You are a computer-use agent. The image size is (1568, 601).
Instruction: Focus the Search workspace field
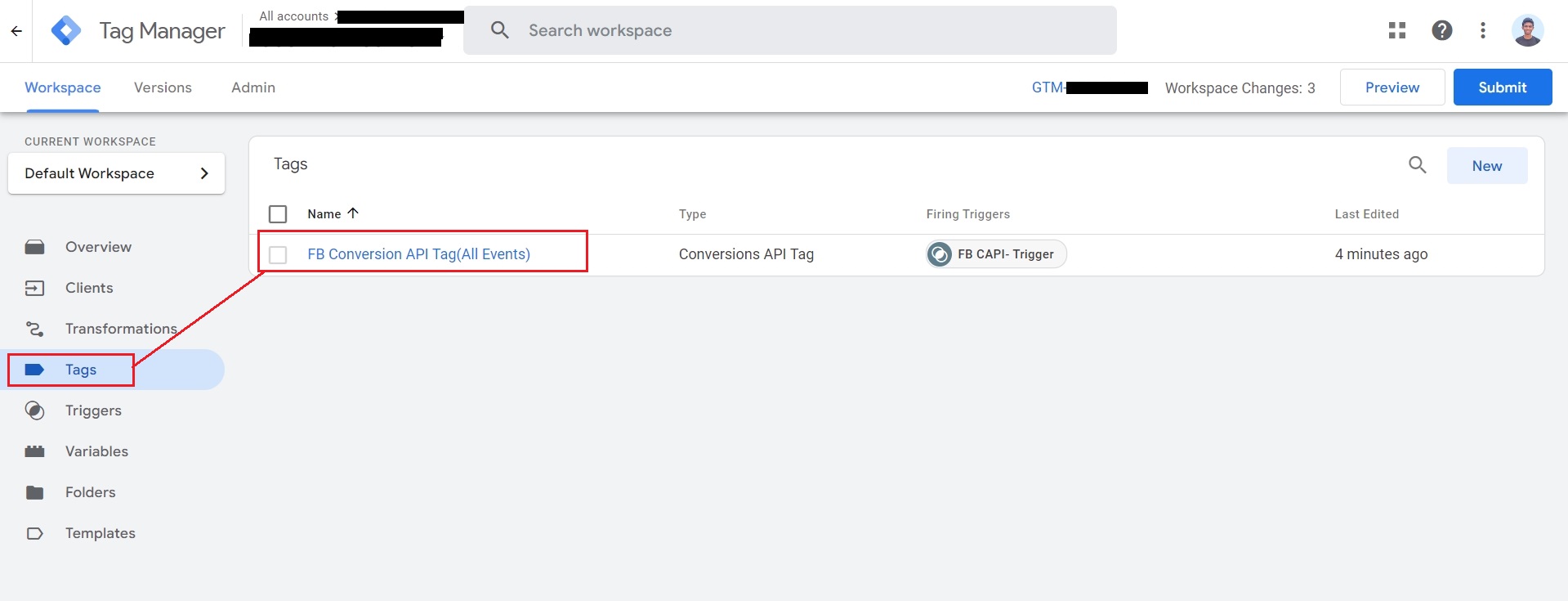(790, 30)
